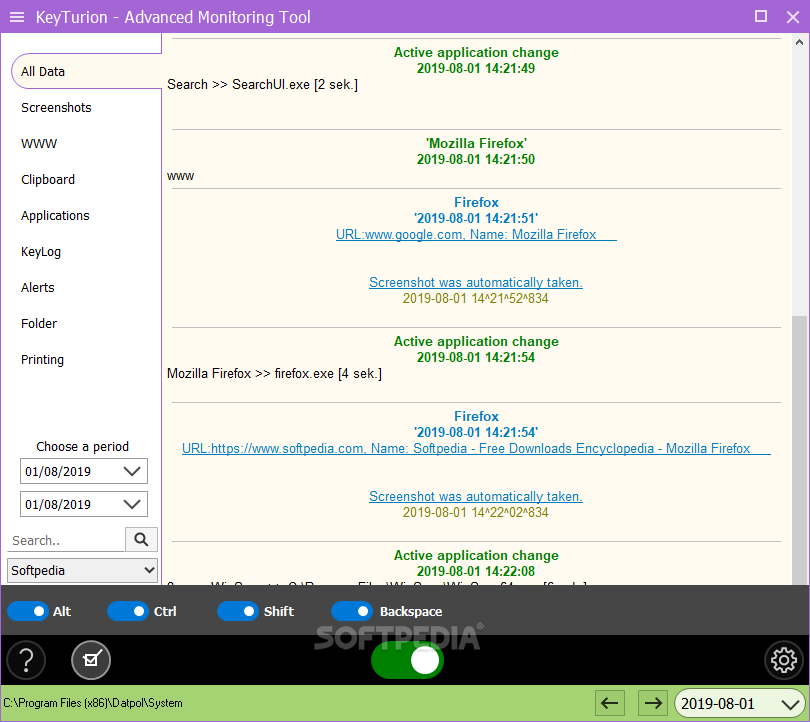810x722 pixels.
Task: Click the C:\Program Files (x86)\Datpol\System path
Action: (x=93, y=703)
